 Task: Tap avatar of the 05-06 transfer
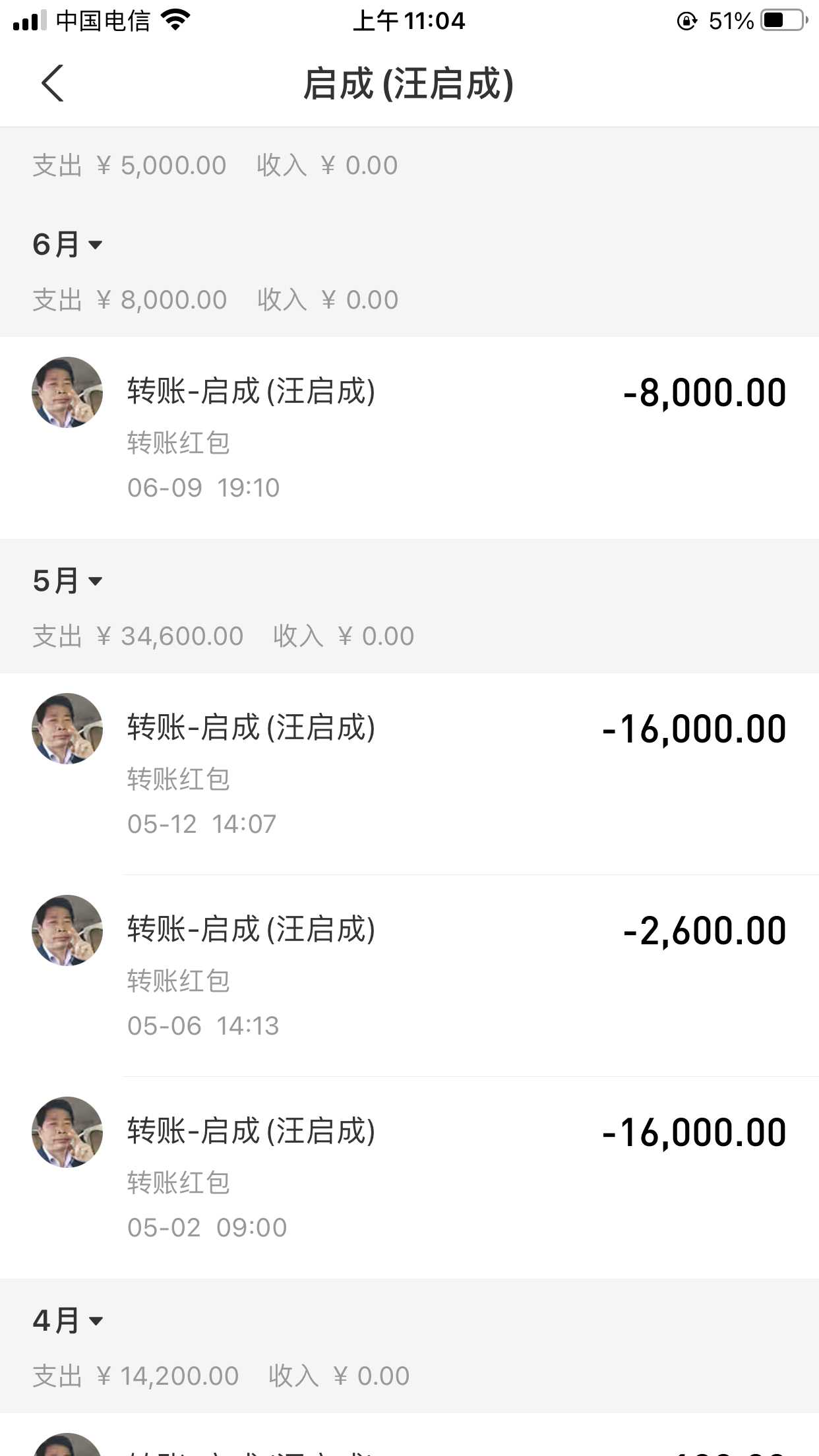[x=67, y=930]
